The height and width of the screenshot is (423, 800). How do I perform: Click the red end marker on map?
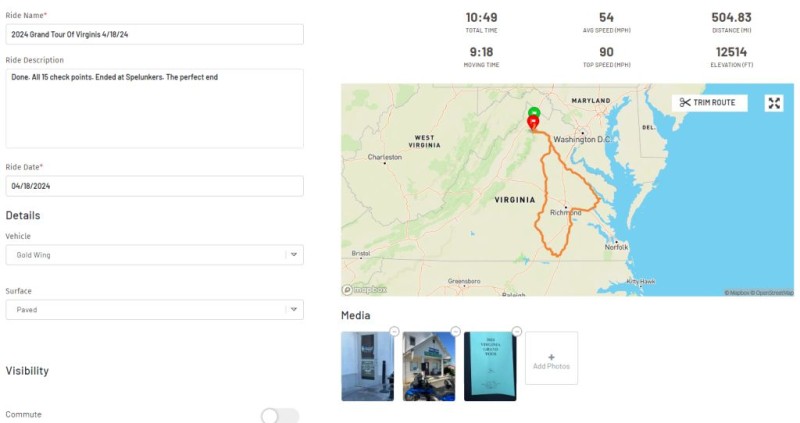(x=533, y=123)
